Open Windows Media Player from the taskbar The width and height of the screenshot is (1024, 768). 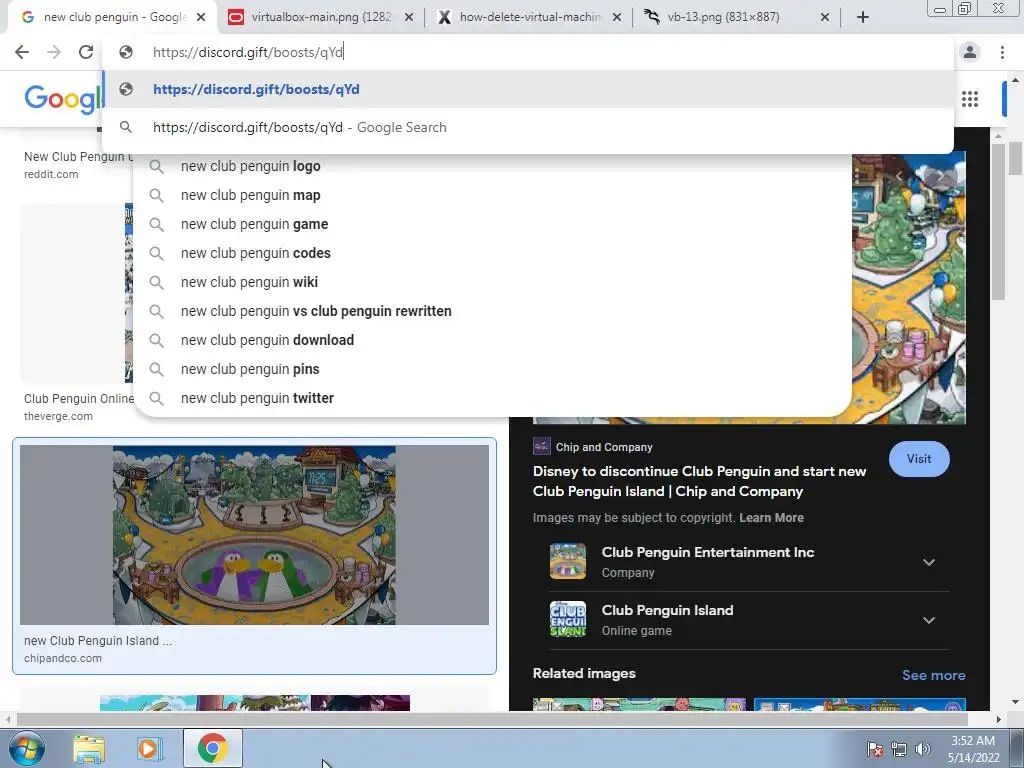[x=149, y=748]
